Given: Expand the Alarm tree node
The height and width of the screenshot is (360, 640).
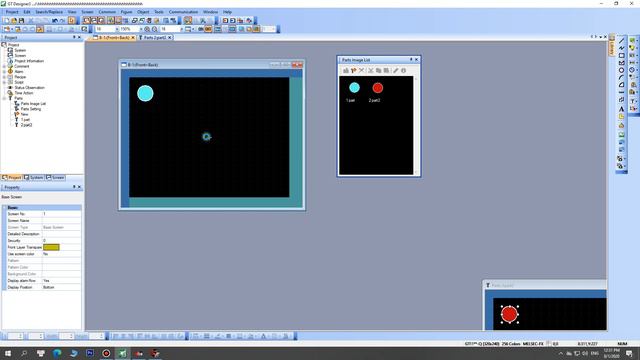Looking at the screenshot, I should [x=4, y=71].
